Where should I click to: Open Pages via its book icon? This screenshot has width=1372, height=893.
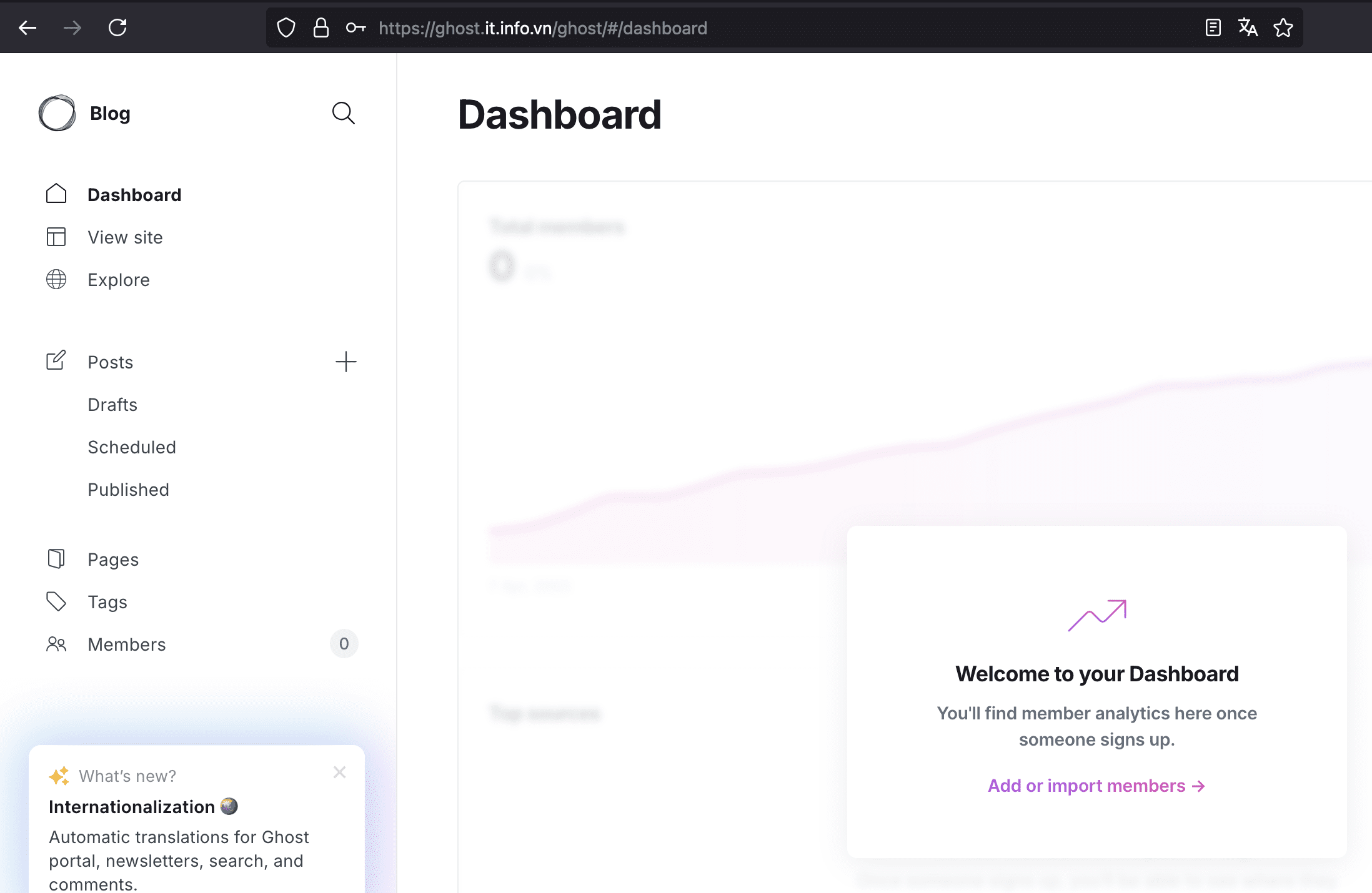point(56,559)
